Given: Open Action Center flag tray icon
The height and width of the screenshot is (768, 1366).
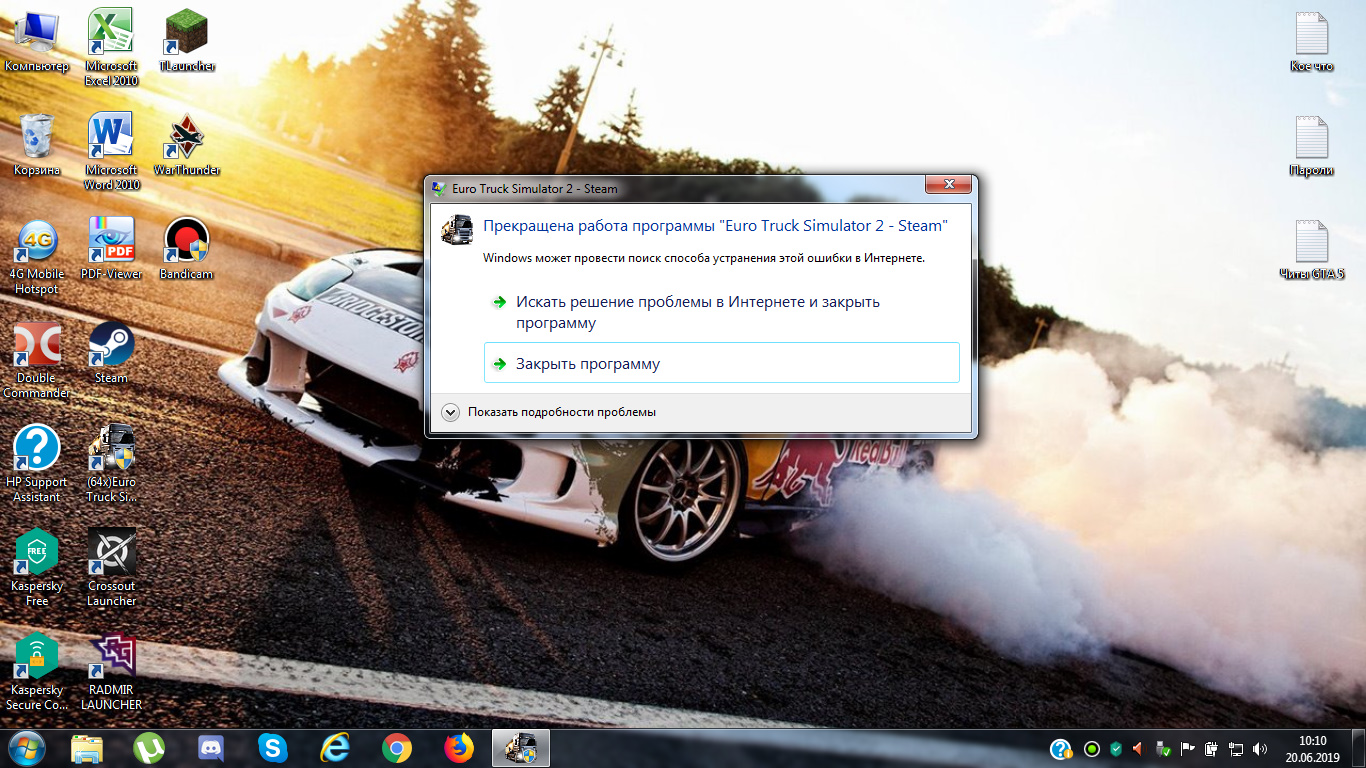Looking at the screenshot, I should point(1187,749).
